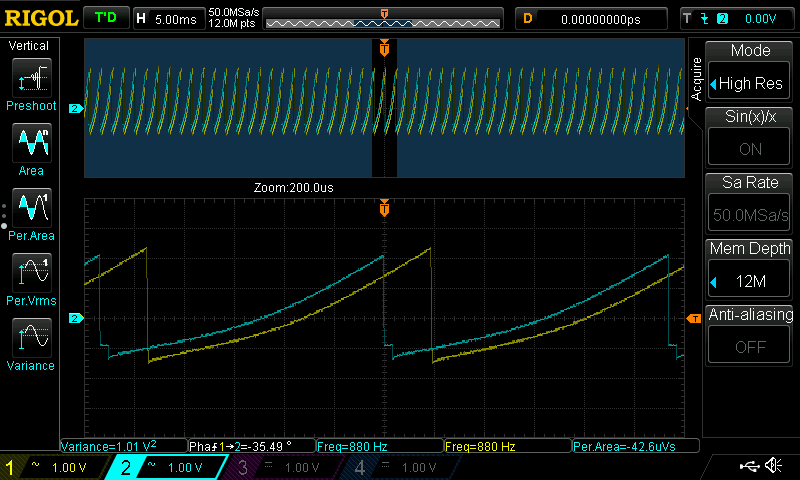Toggle the speaker sound icon
This screenshot has width=800, height=480.
click(x=774, y=466)
